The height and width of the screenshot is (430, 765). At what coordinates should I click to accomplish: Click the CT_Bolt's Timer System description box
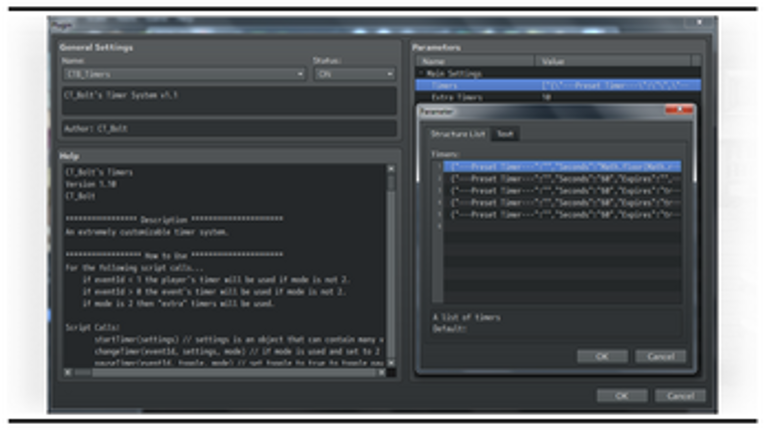(229, 101)
